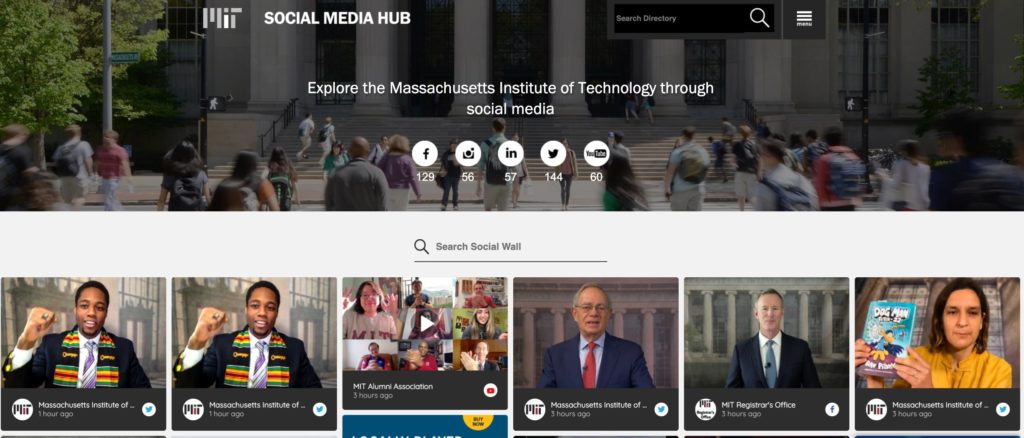Click YouTube badge on Alumni Association card
1024x438 pixels.
tap(490, 390)
